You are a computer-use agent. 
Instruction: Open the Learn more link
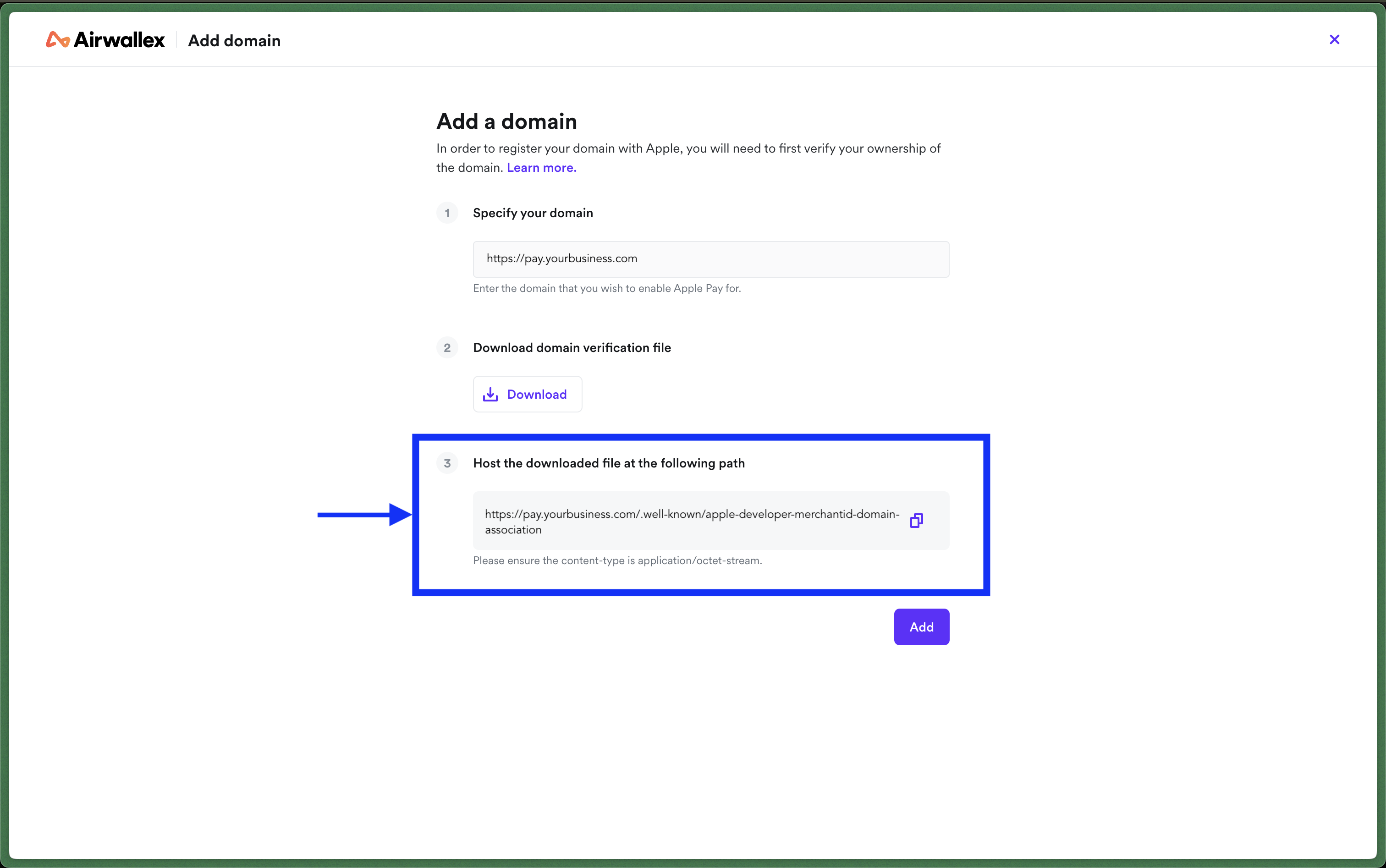[x=541, y=168]
